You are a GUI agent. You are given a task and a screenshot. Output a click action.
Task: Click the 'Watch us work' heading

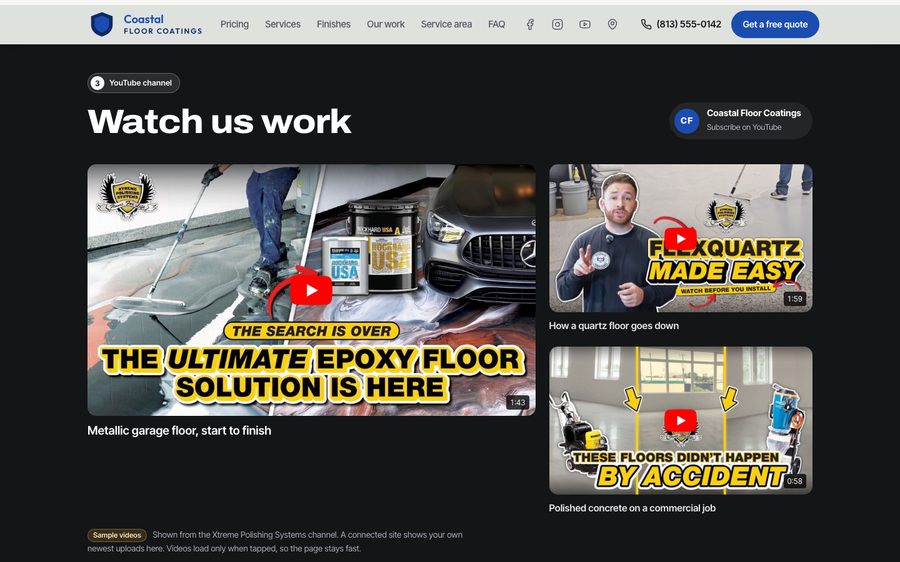(219, 121)
